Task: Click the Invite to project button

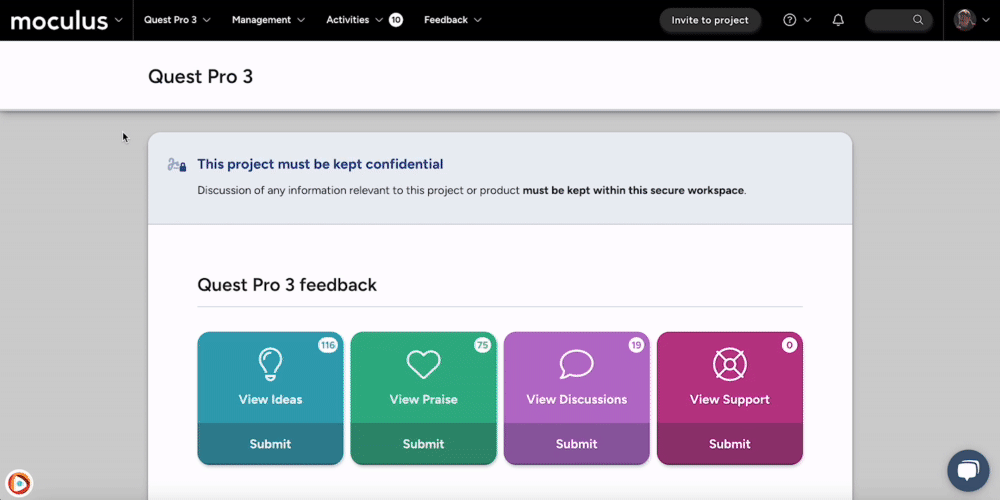Action: point(710,20)
